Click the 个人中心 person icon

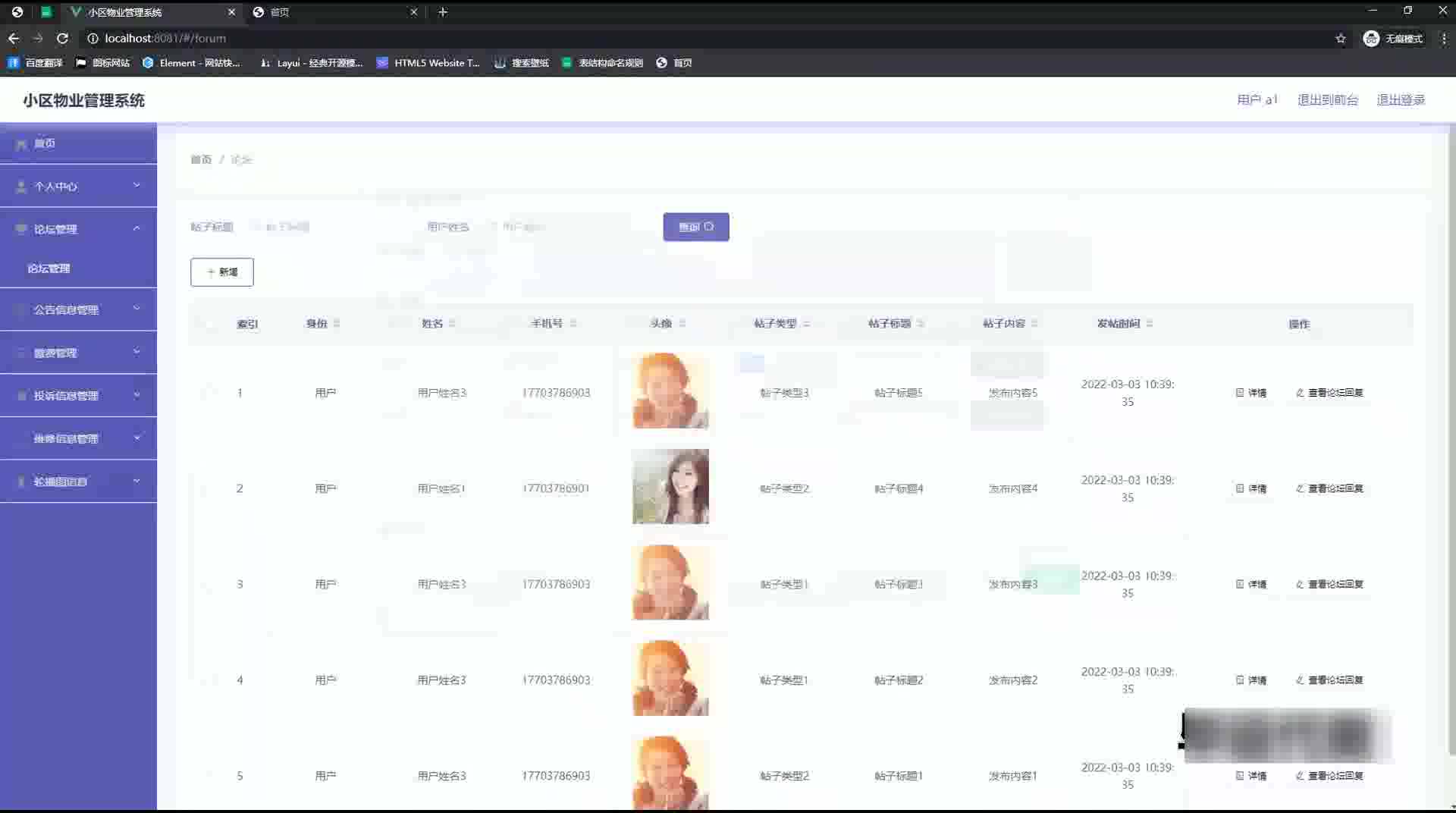point(21,187)
